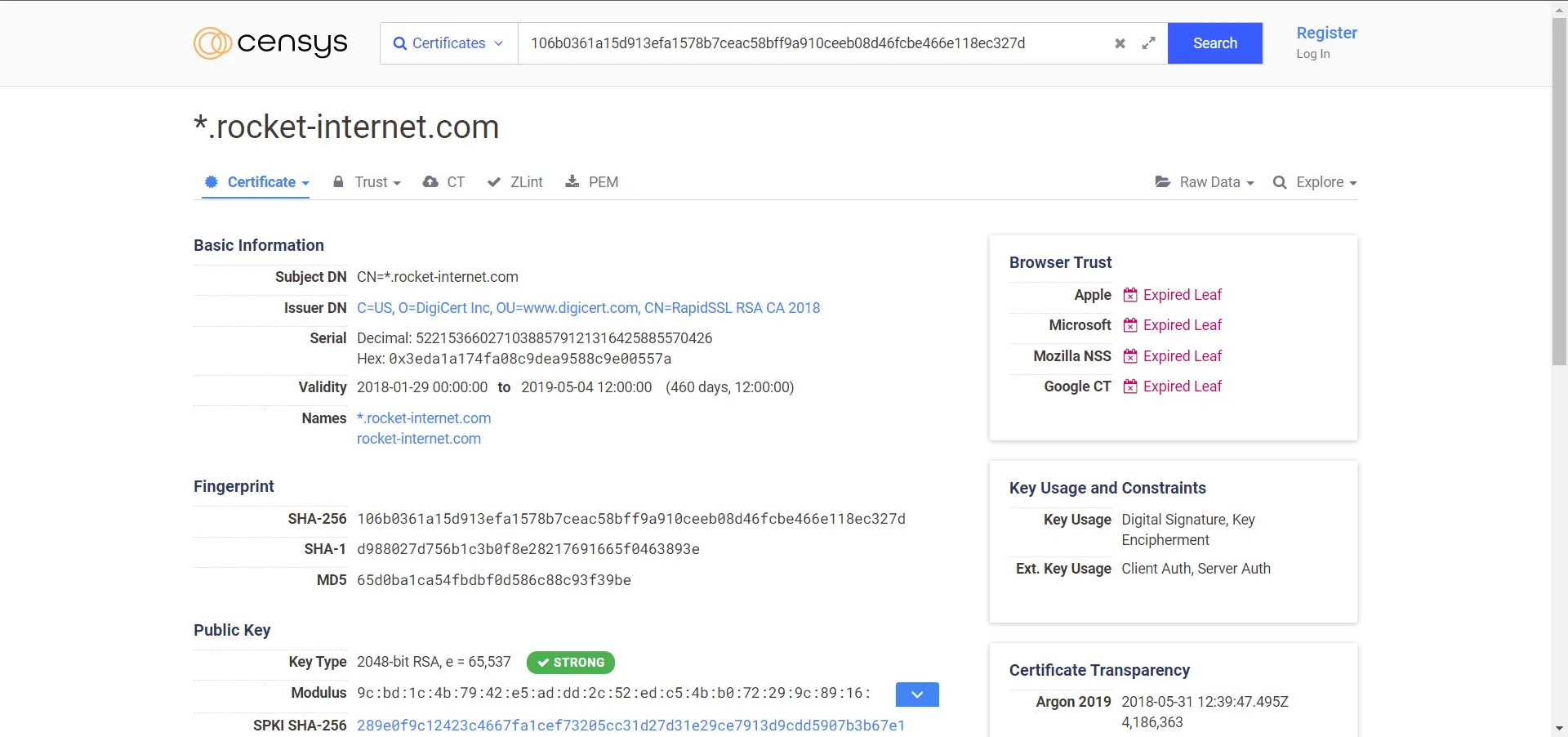Click the Google CT expired calendar icon

click(x=1130, y=386)
